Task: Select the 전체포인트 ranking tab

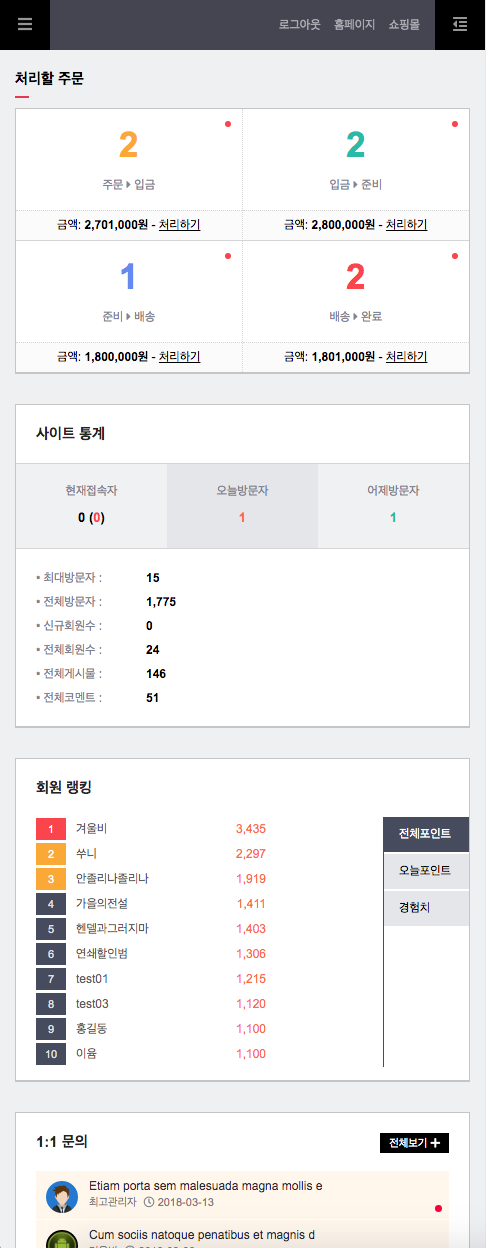Action: [426, 834]
